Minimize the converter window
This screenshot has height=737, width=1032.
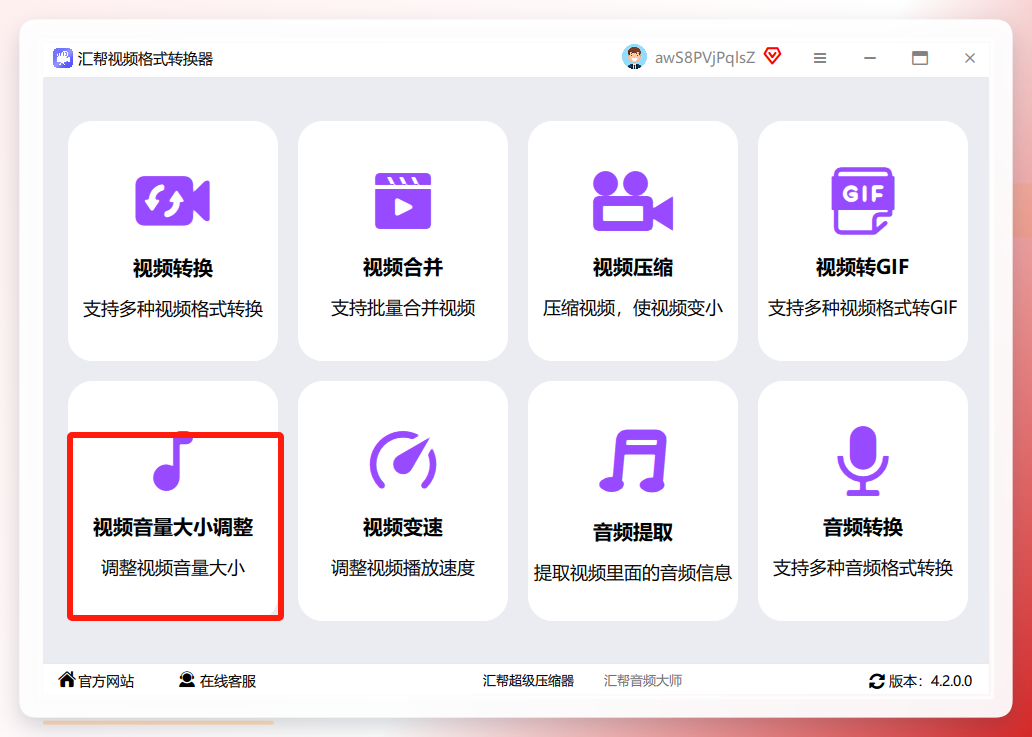pos(869,58)
